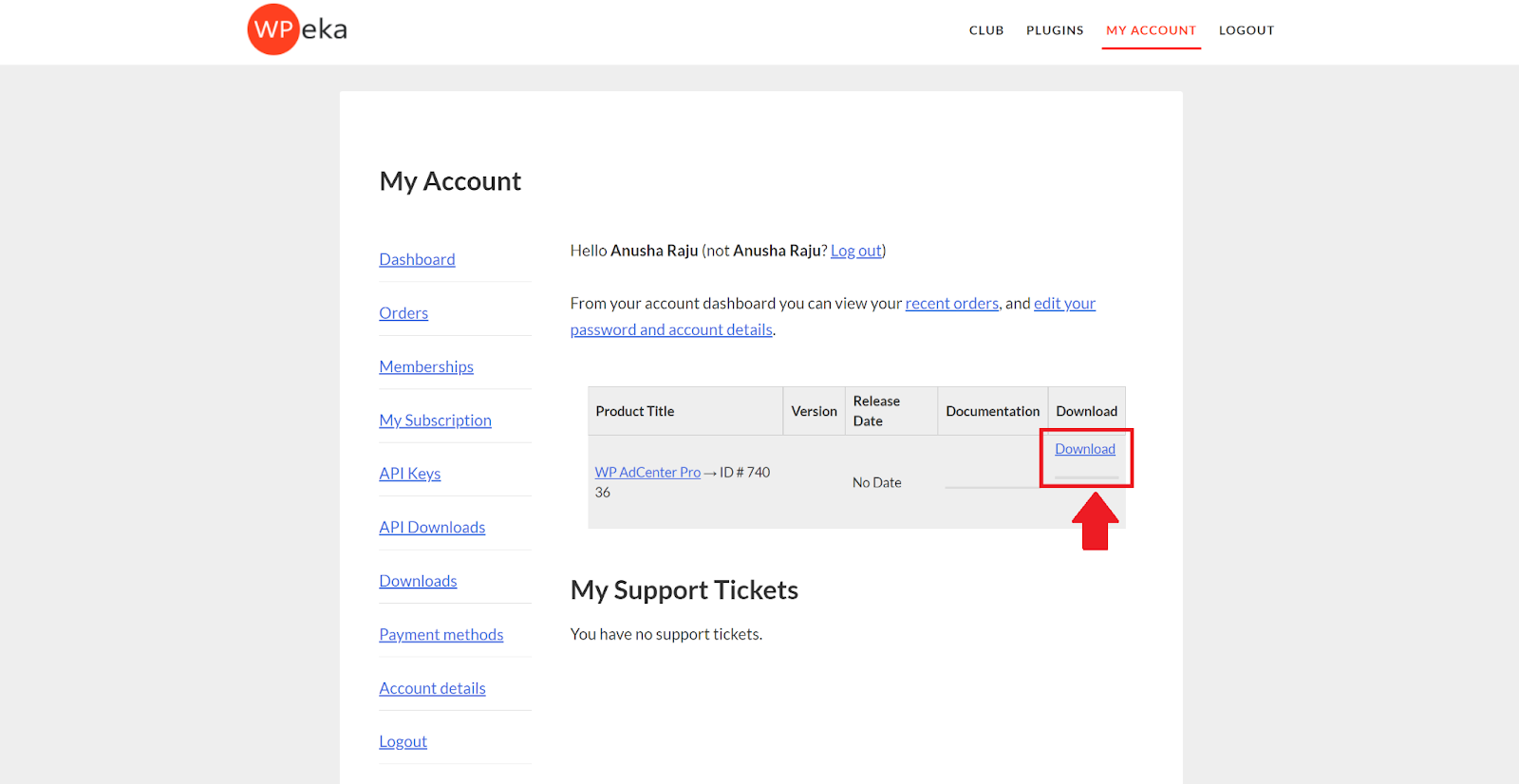Open the WP AdCenter Pro product link
The width and height of the screenshot is (1519, 784).
pos(647,472)
